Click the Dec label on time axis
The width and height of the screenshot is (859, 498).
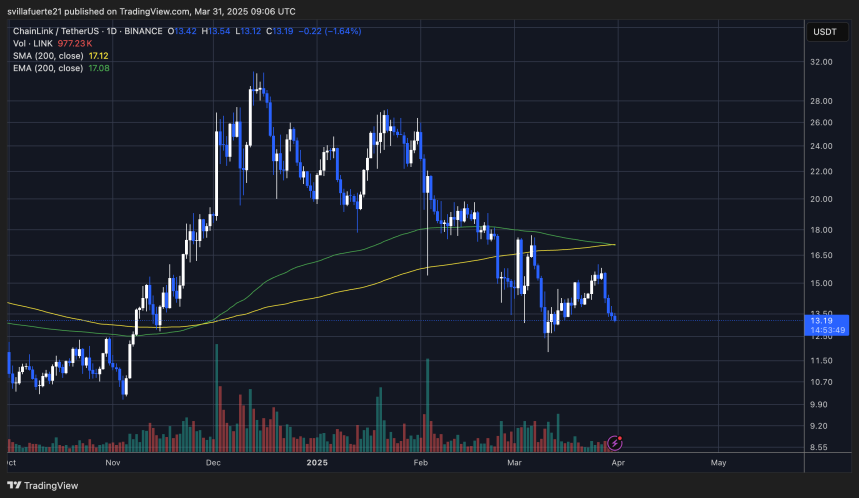click(212, 463)
